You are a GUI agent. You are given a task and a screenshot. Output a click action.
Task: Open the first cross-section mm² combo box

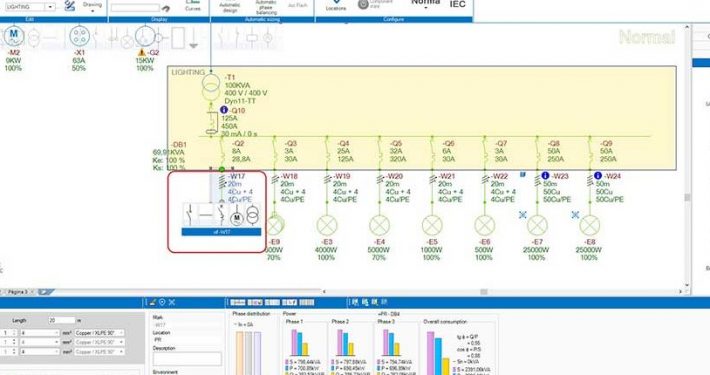[40, 333]
